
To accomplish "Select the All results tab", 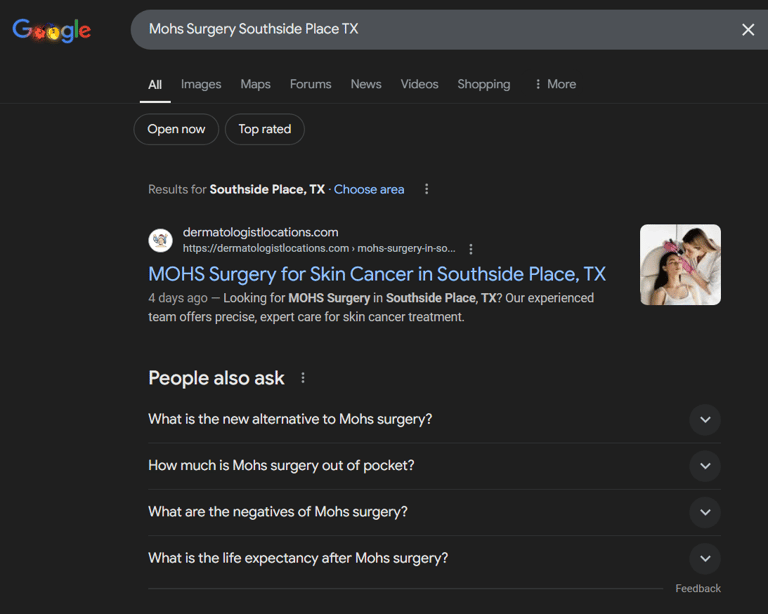I will tap(155, 85).
